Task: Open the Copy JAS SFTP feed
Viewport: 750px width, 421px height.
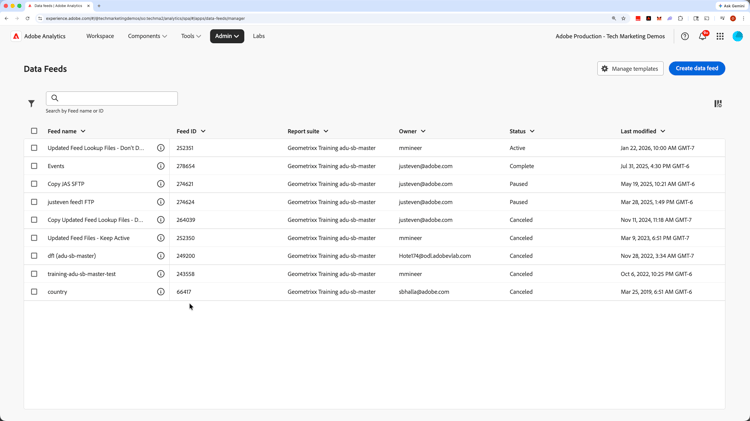Action: click(66, 184)
